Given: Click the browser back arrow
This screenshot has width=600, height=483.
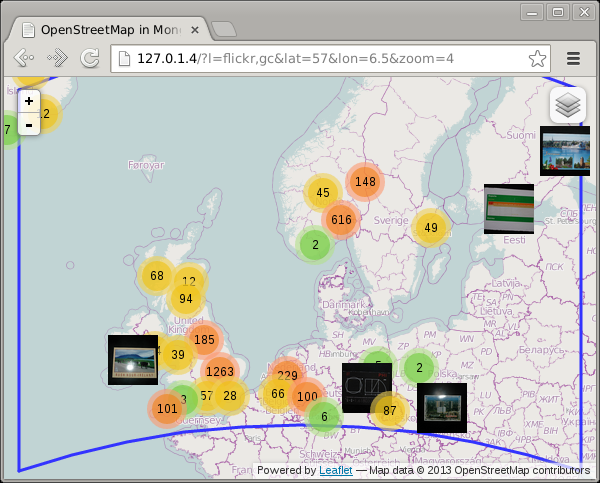Looking at the screenshot, I should click(x=24, y=58).
